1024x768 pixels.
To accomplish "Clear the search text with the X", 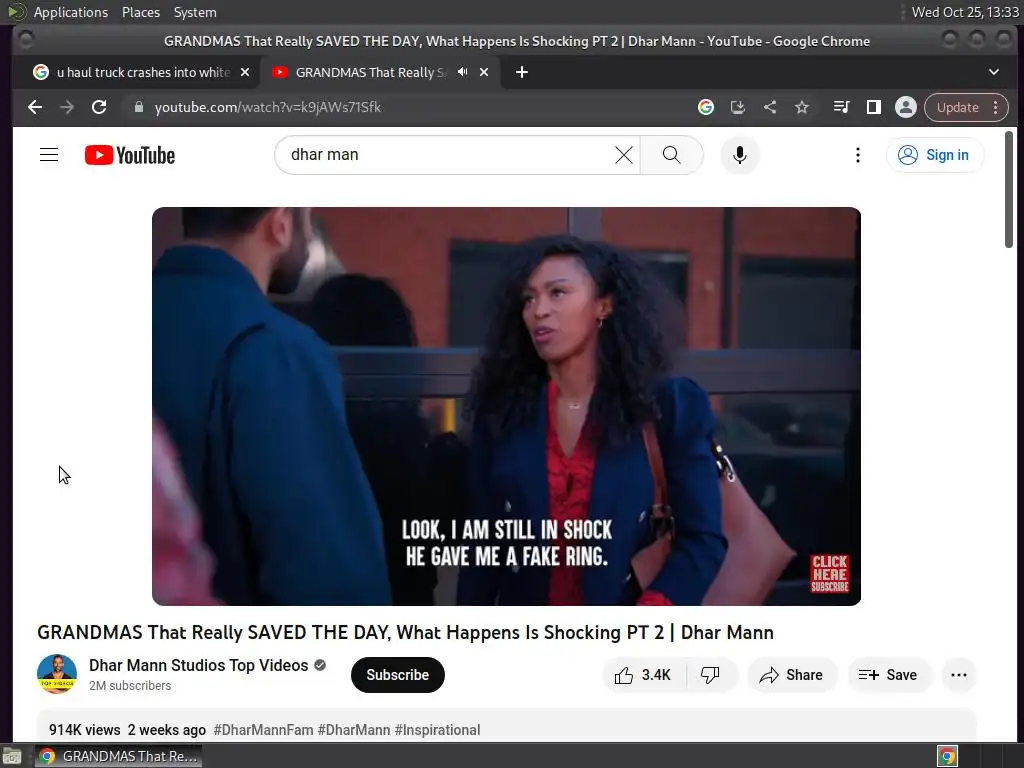I will pos(624,155).
